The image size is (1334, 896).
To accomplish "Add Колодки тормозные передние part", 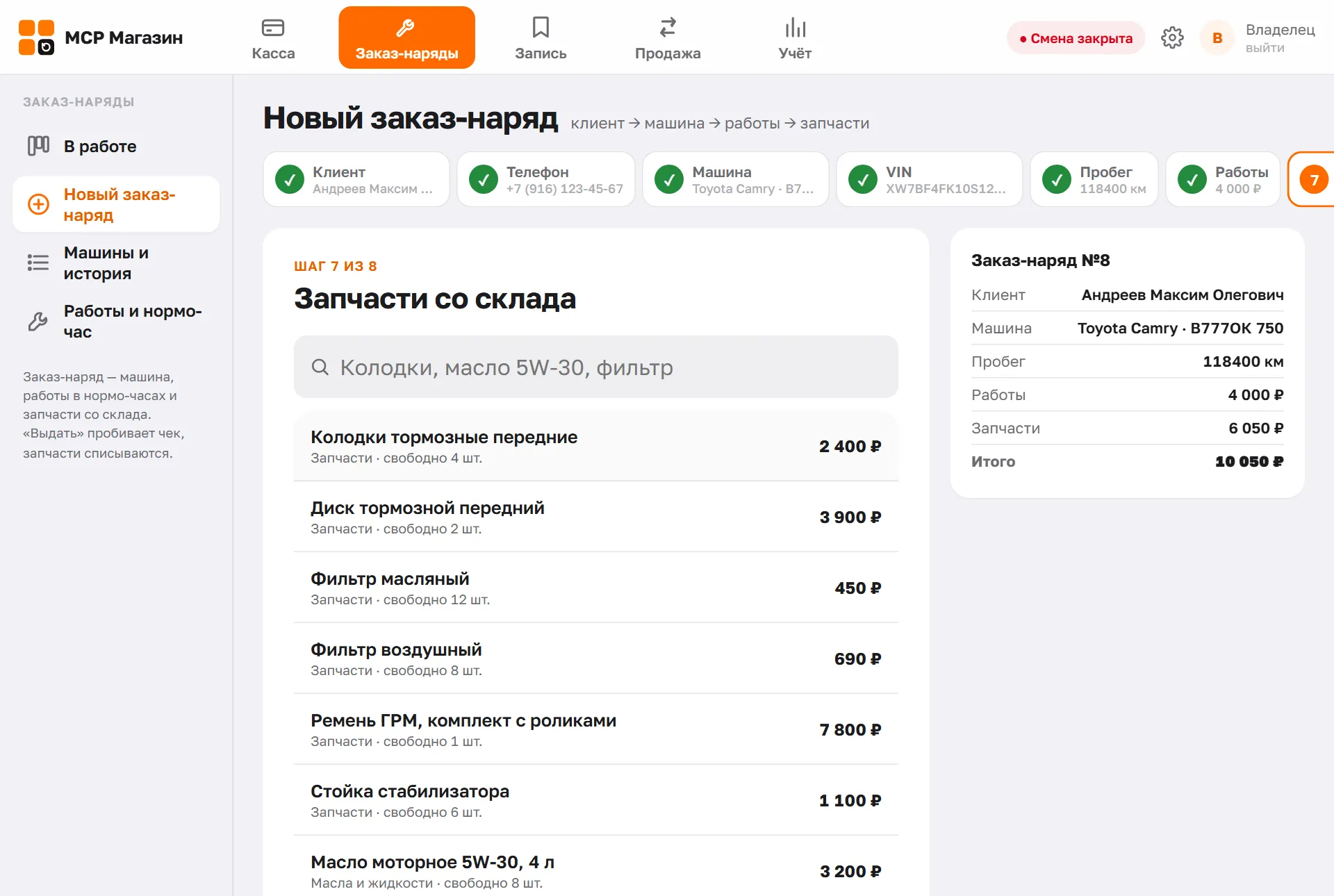I will point(596,447).
